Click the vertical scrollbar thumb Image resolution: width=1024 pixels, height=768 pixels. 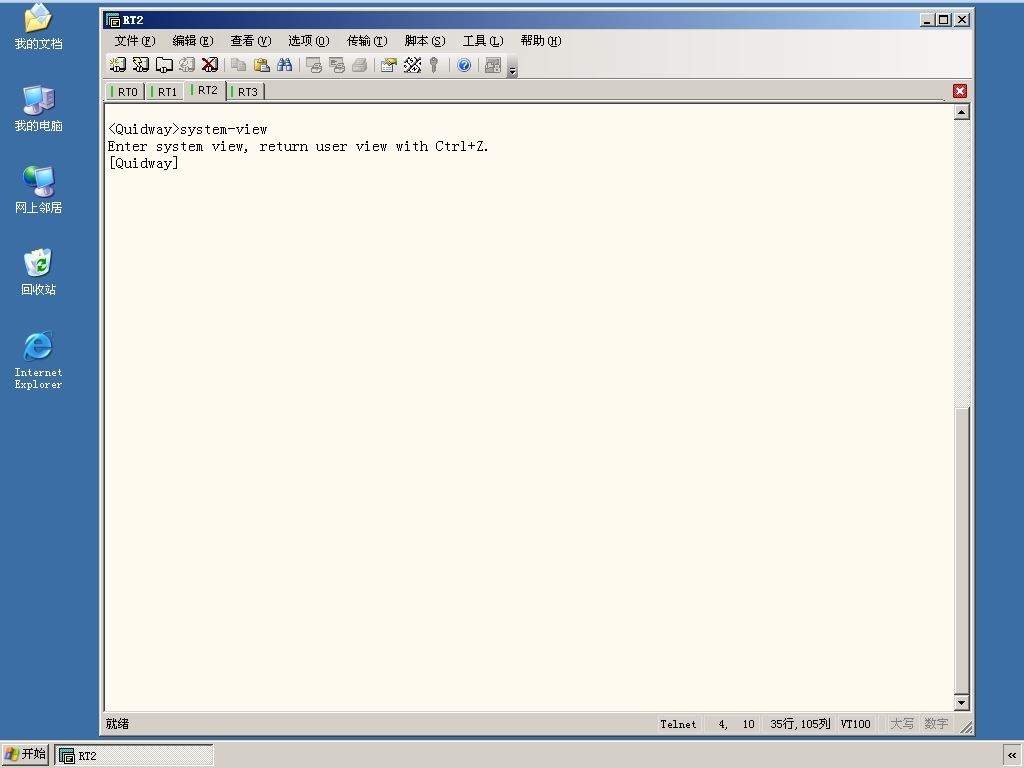961,550
